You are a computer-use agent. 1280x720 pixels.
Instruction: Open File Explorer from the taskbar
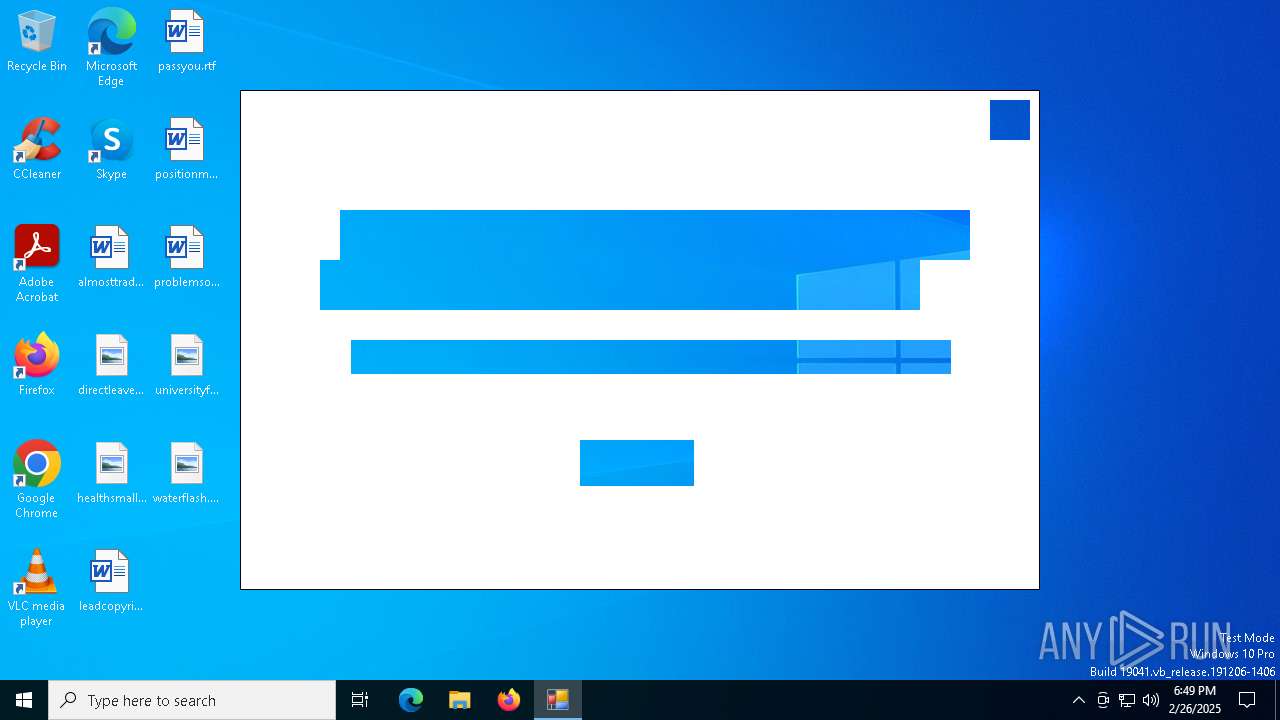point(460,700)
